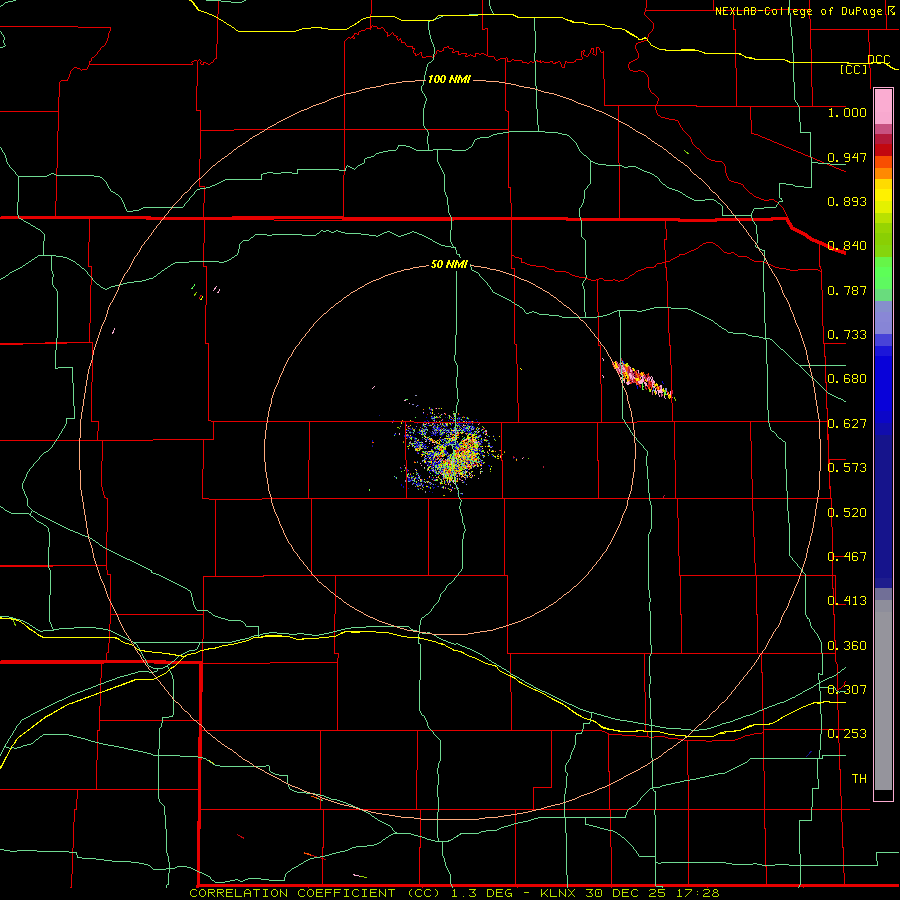Viewport: 900px width, 900px height.
Task: Pick the light pink top segment of color bar
Action: coord(883,107)
